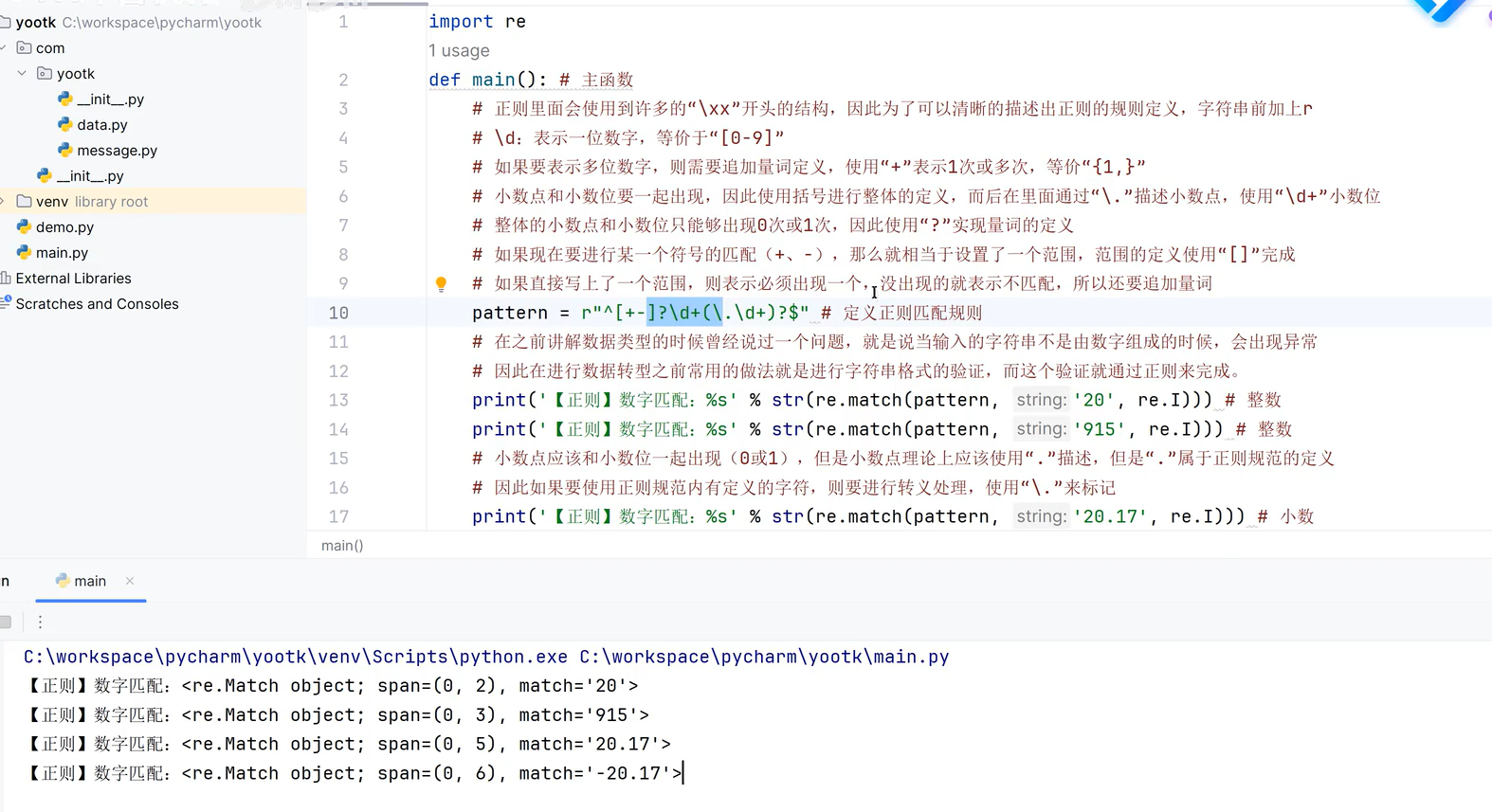Click the '20.17' string on line 17
Screen dimensions: 1492x812
click(x=1109, y=516)
